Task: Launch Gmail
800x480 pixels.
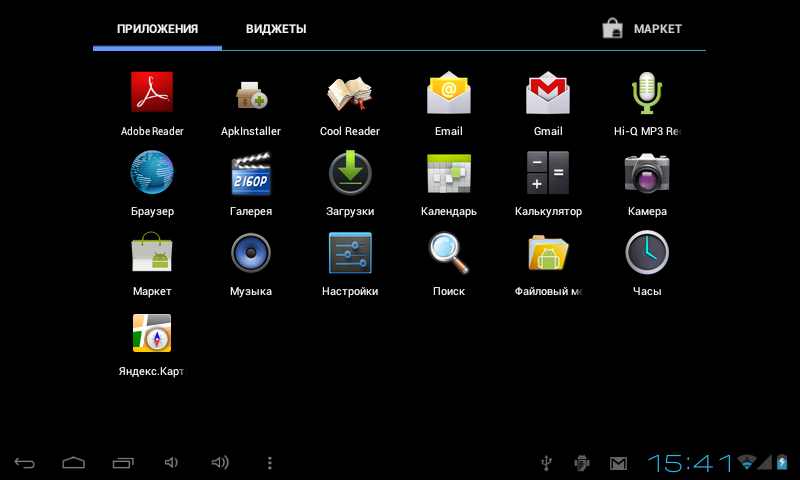Action: point(548,92)
